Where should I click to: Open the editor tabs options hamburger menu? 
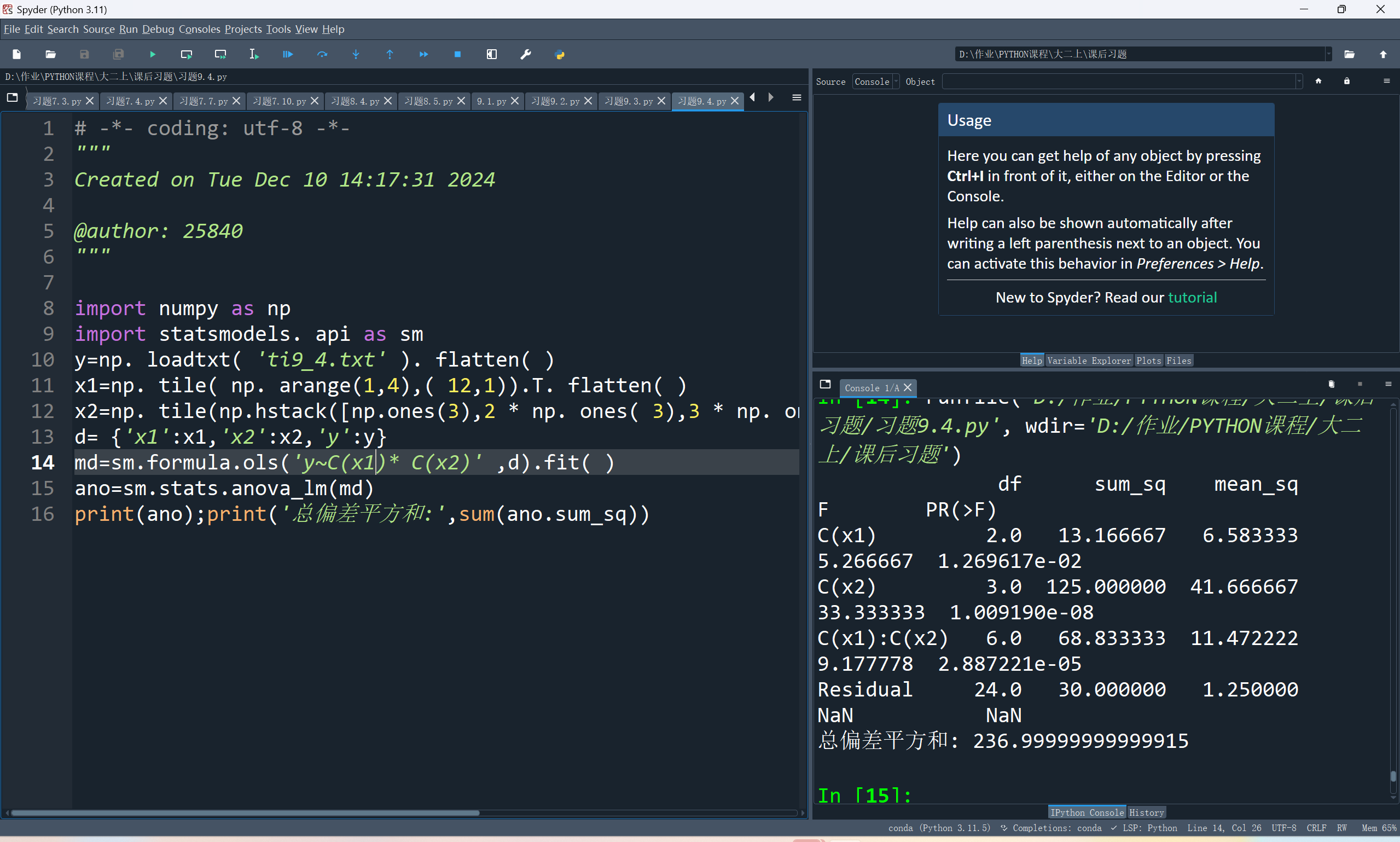click(x=797, y=98)
